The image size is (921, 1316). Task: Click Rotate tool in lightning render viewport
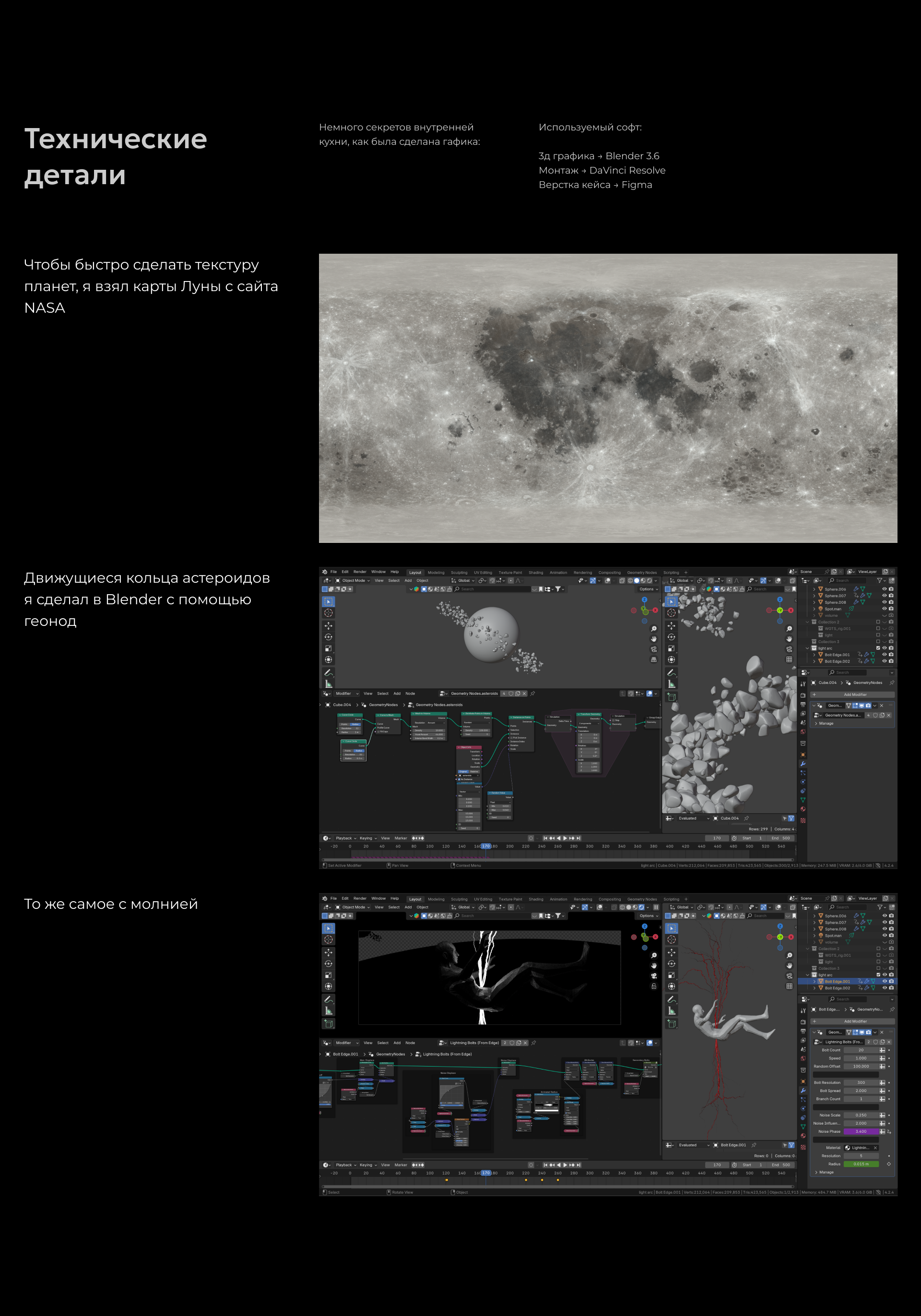point(329,963)
